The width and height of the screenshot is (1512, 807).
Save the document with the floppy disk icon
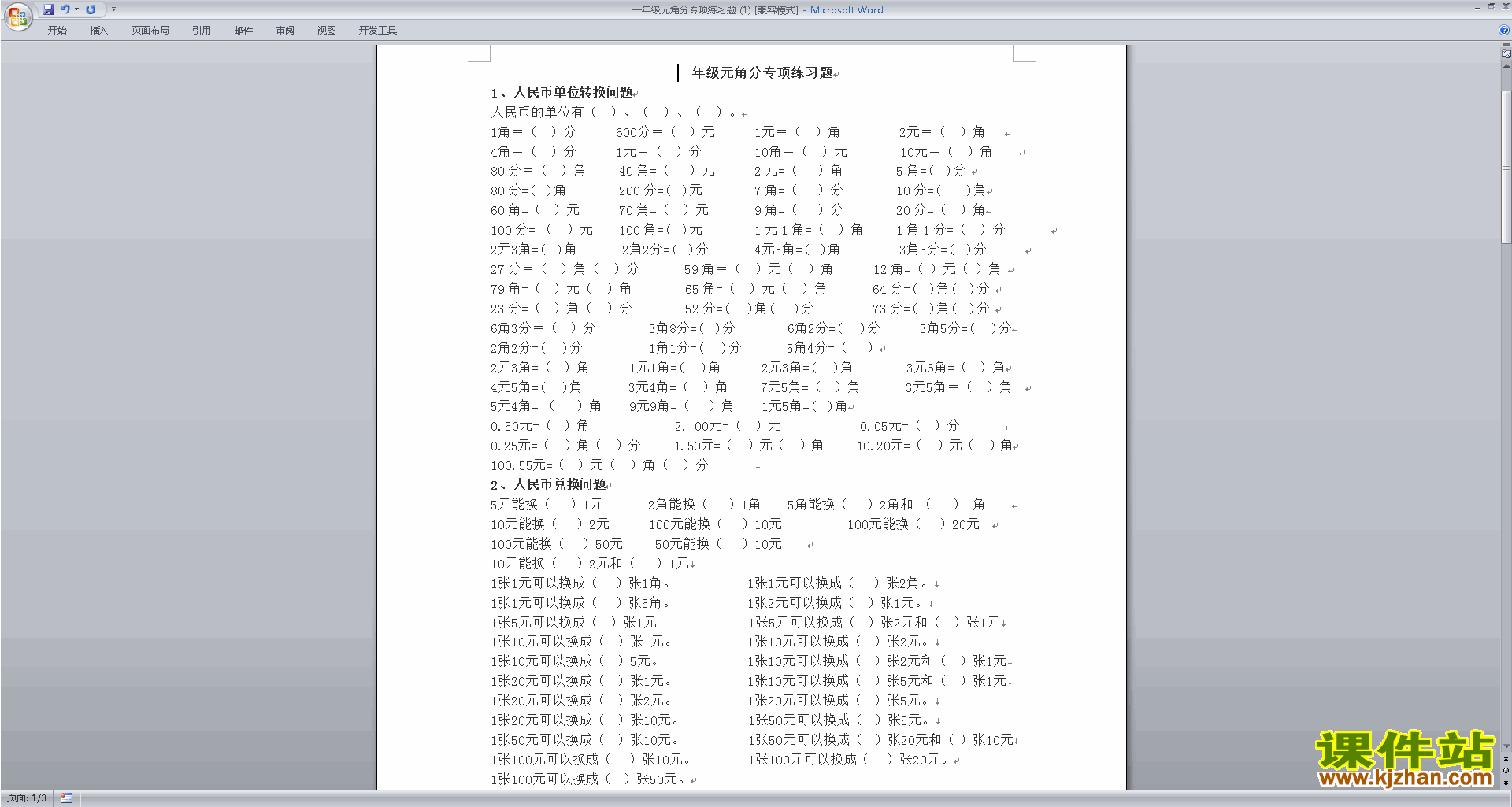click(x=48, y=9)
